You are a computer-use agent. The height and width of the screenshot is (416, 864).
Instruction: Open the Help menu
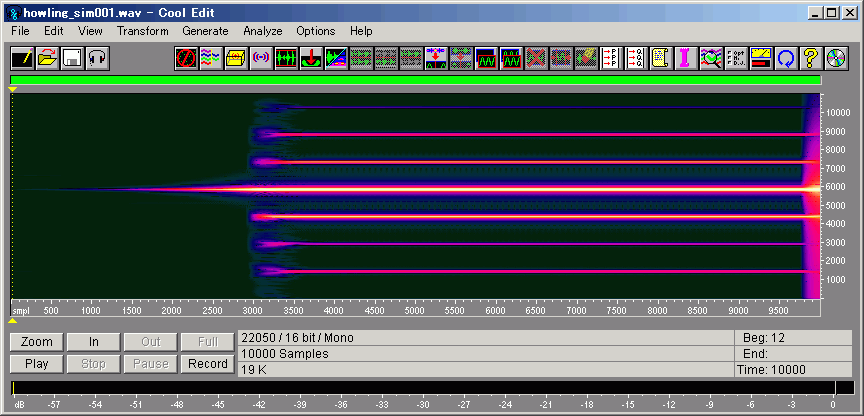coord(361,31)
